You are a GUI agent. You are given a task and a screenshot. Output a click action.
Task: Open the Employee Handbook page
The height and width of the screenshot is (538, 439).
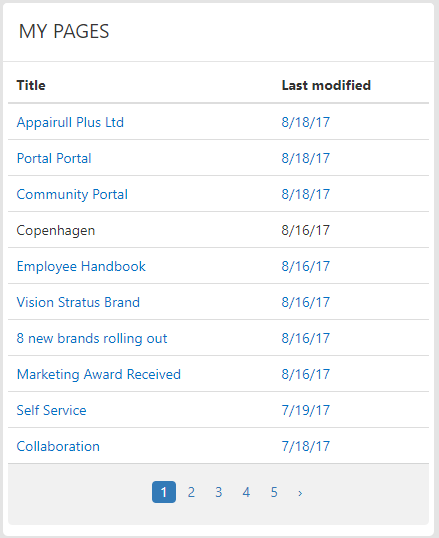pyautogui.click(x=81, y=267)
